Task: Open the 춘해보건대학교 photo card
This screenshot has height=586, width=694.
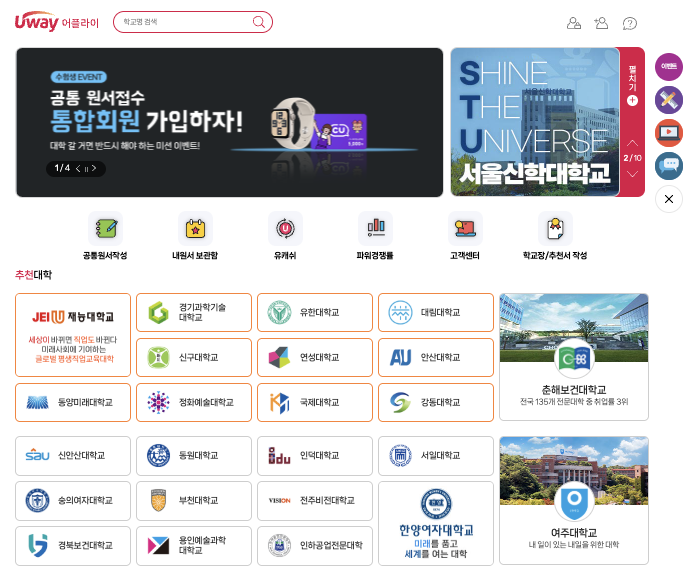Action: click(574, 357)
